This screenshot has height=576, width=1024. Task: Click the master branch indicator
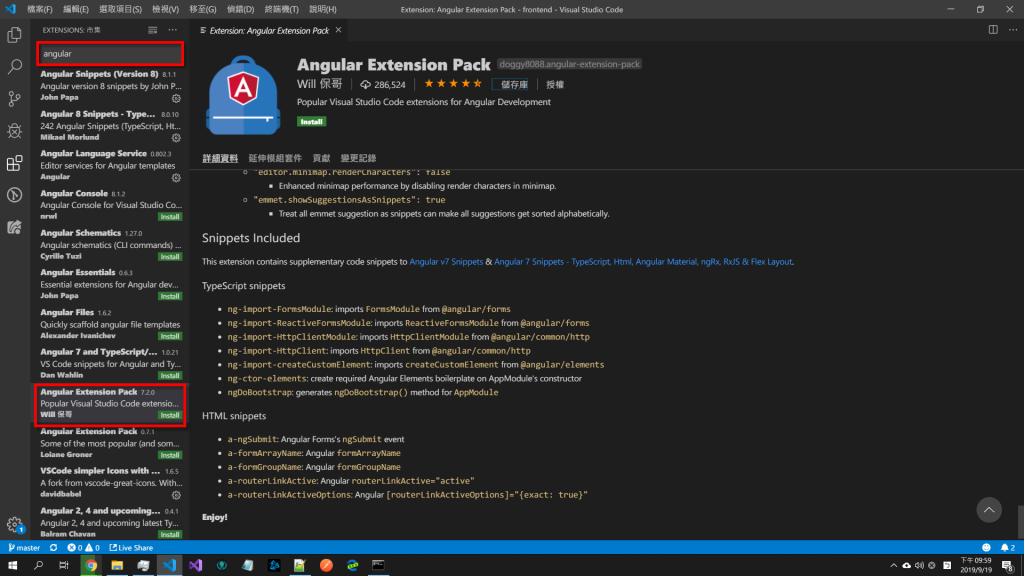[24, 548]
